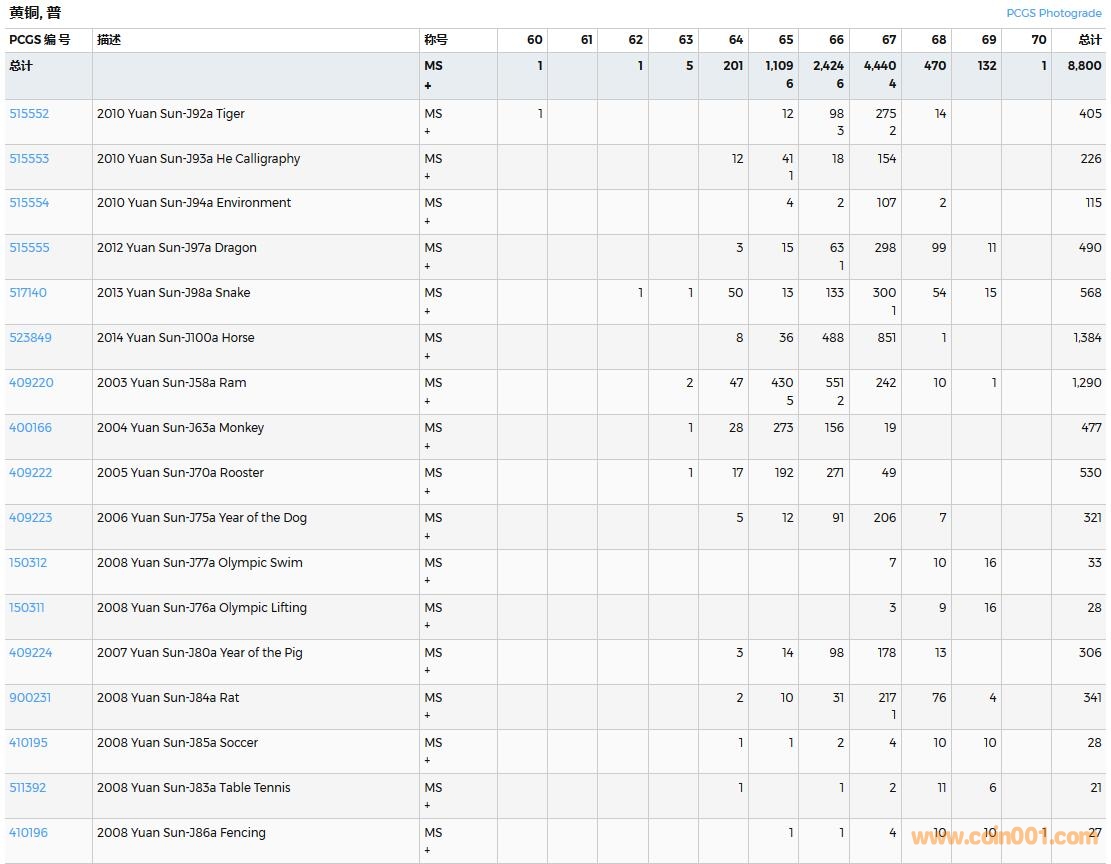Click PCGS number 900231 Rat link

point(30,698)
